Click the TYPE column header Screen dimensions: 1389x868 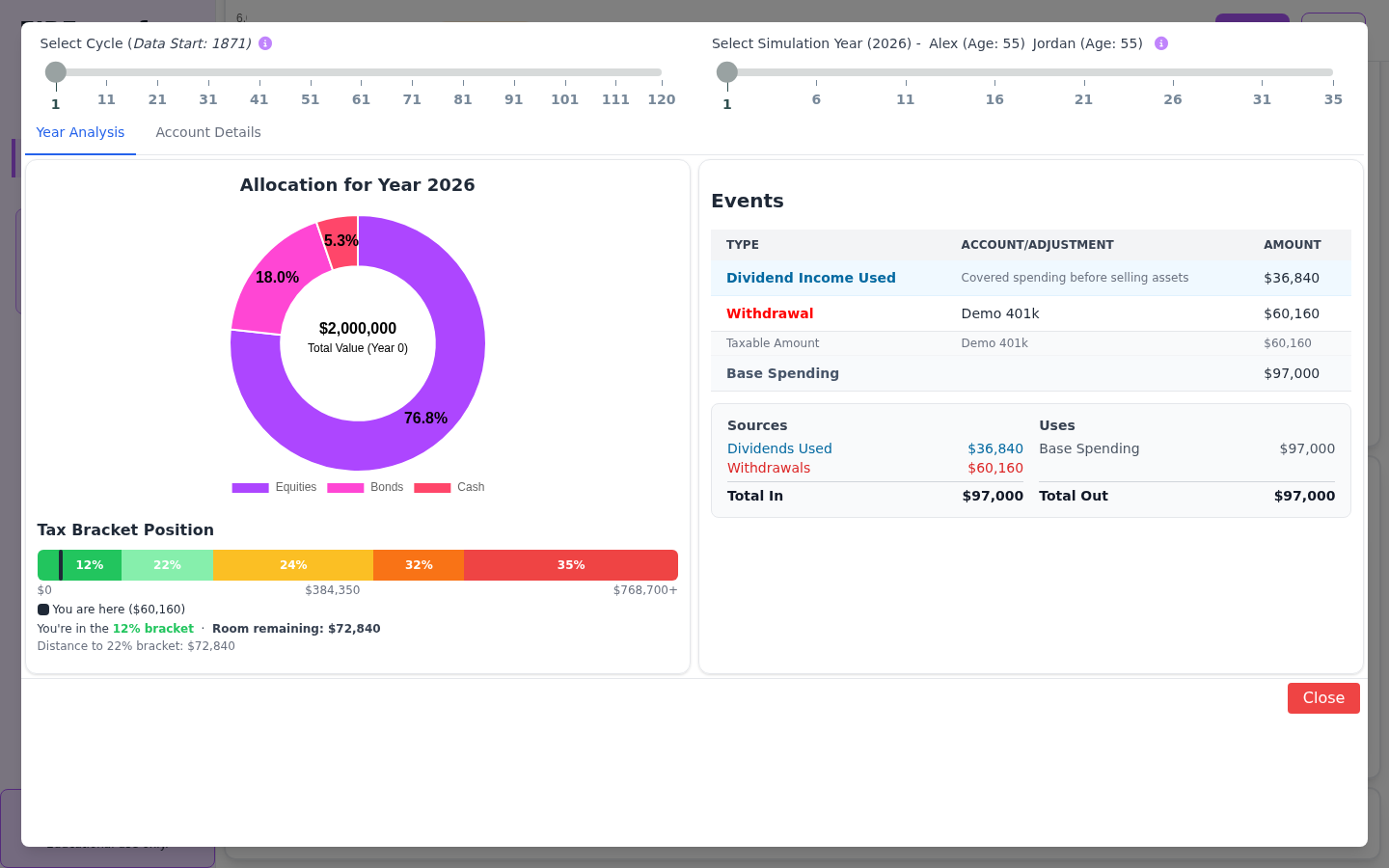[x=743, y=245]
